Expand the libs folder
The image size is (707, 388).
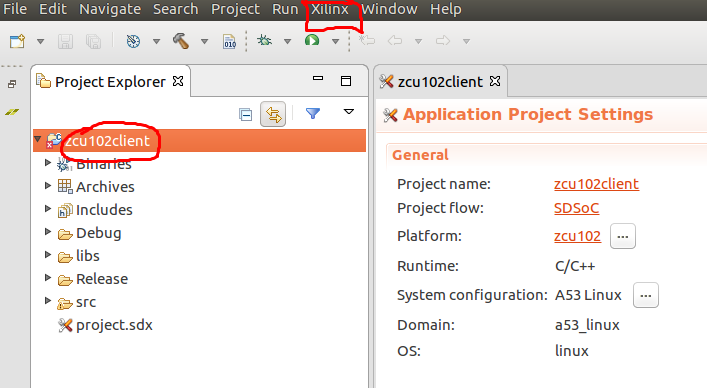point(48,254)
